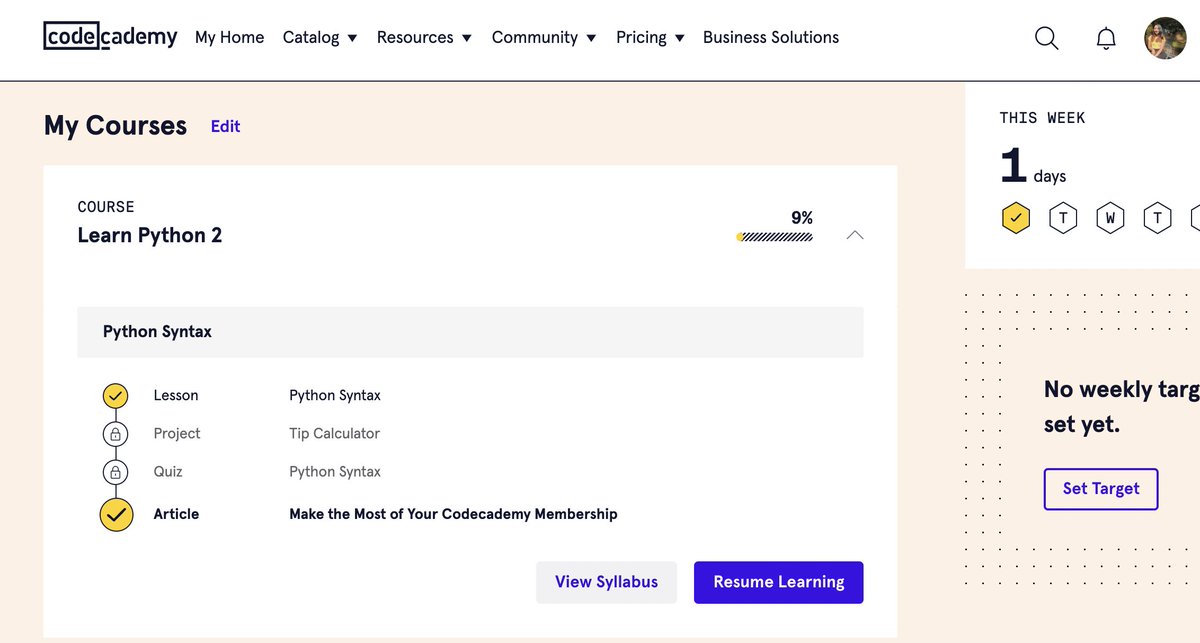Expand the Catalog dropdown menu
The image size is (1200, 643).
(x=320, y=37)
